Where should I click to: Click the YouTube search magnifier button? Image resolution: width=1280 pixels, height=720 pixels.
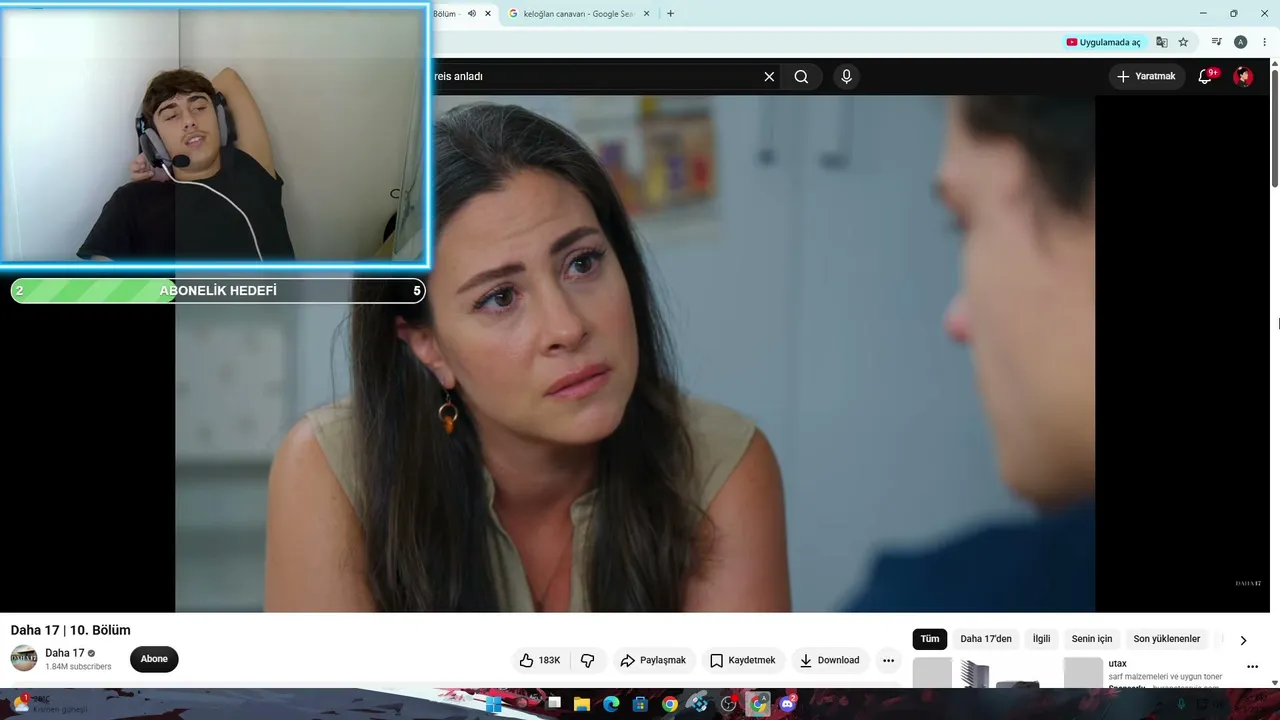[x=801, y=77]
